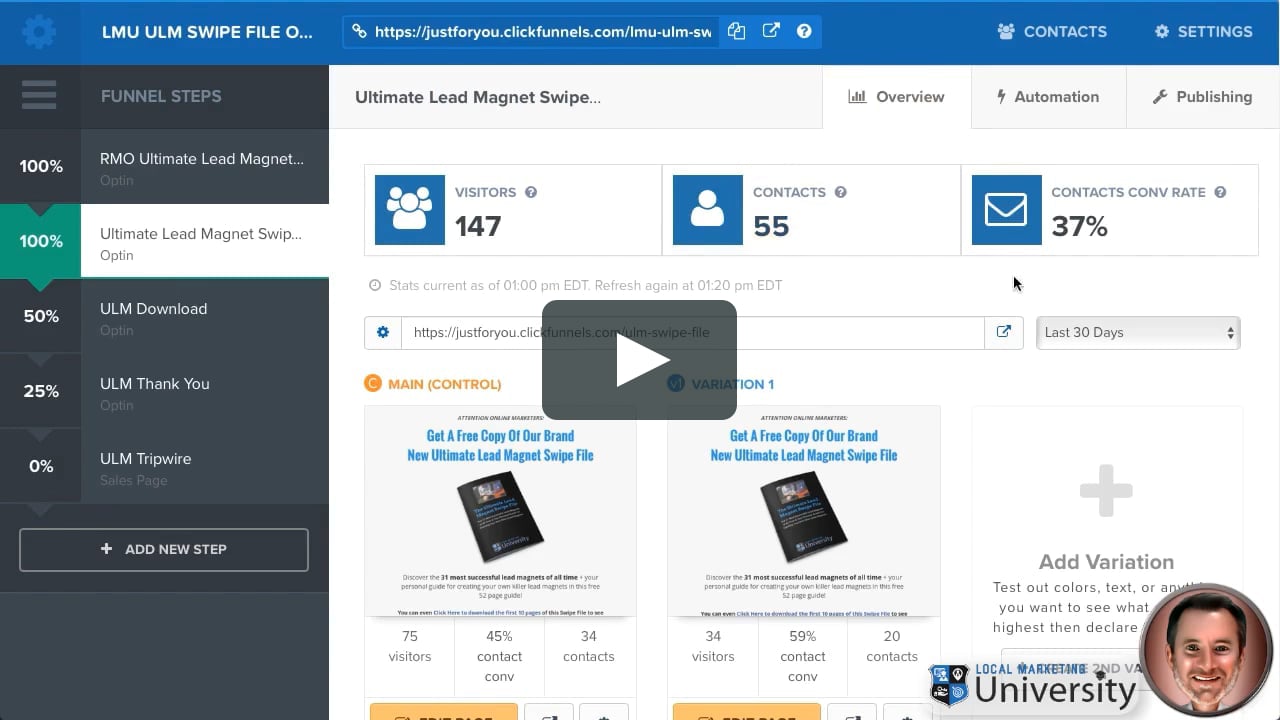
Task: Click the 0% badge on ULM Tripwire
Action: (x=41, y=466)
